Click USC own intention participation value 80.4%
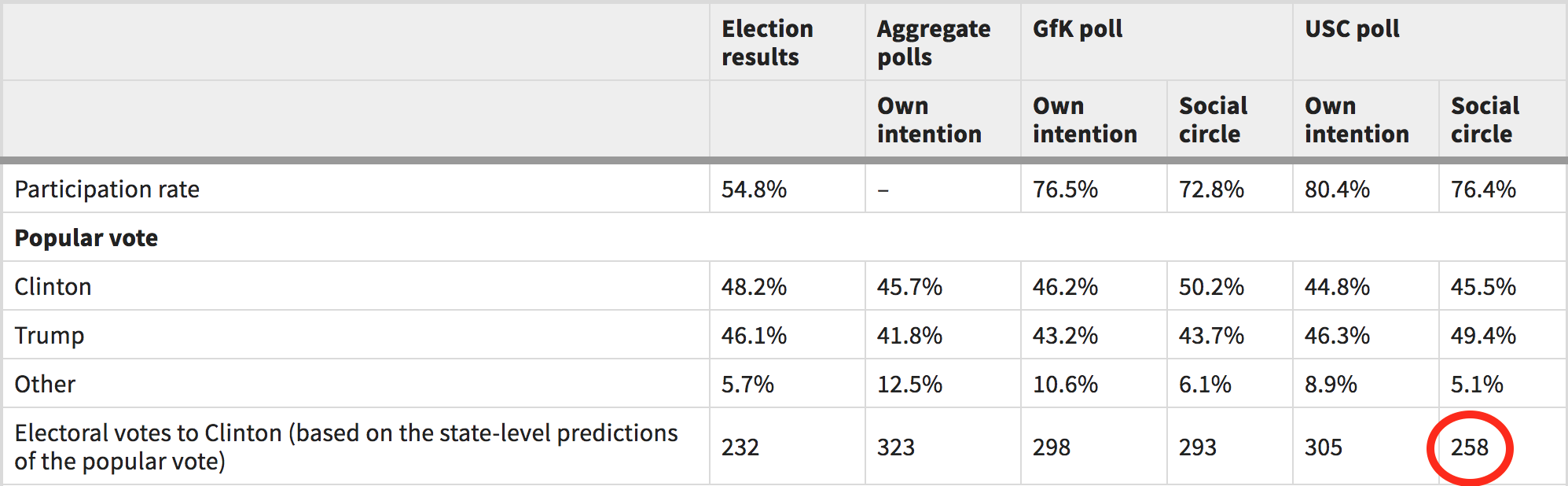 (x=1337, y=190)
